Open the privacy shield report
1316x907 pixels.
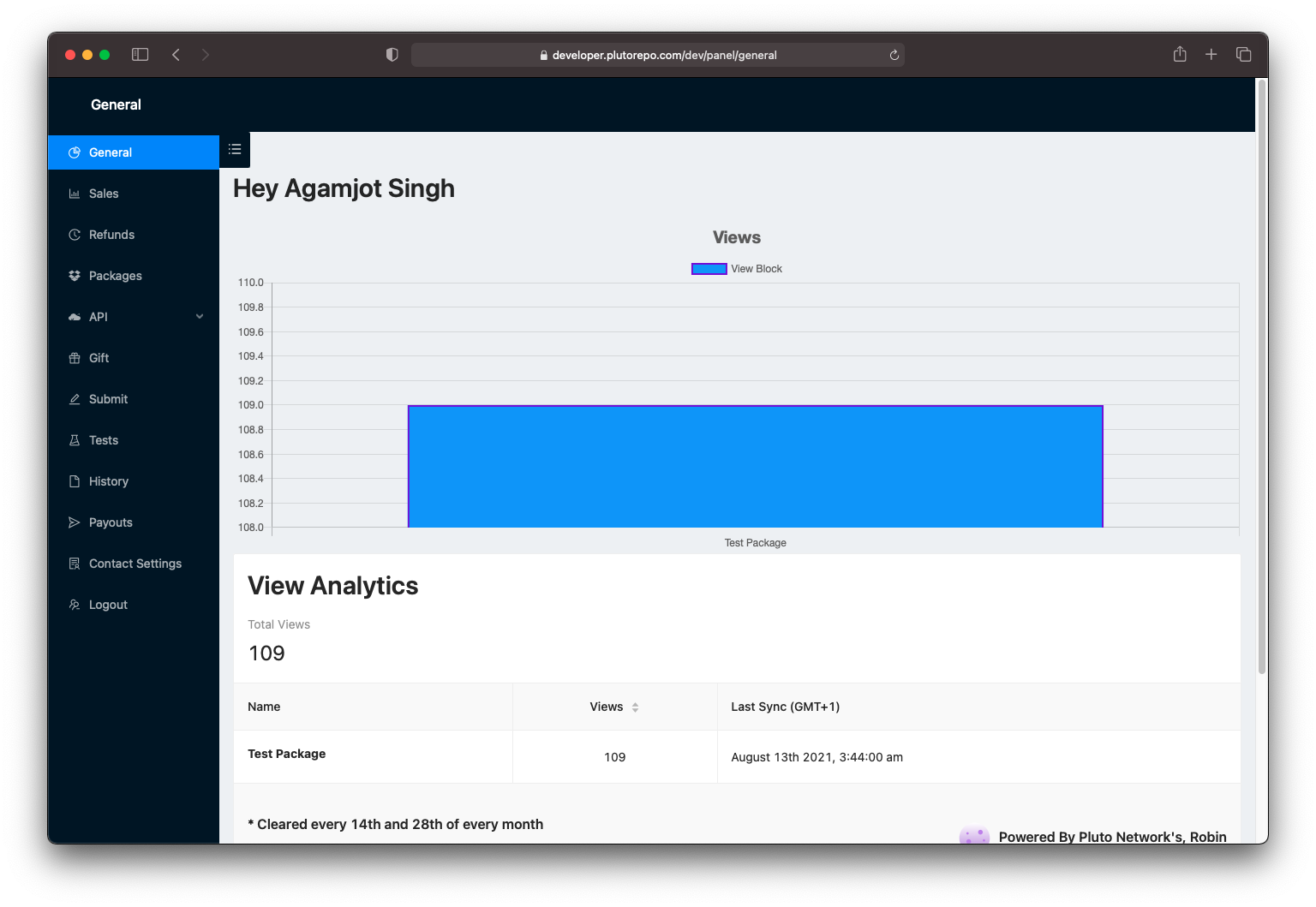pyautogui.click(x=392, y=55)
